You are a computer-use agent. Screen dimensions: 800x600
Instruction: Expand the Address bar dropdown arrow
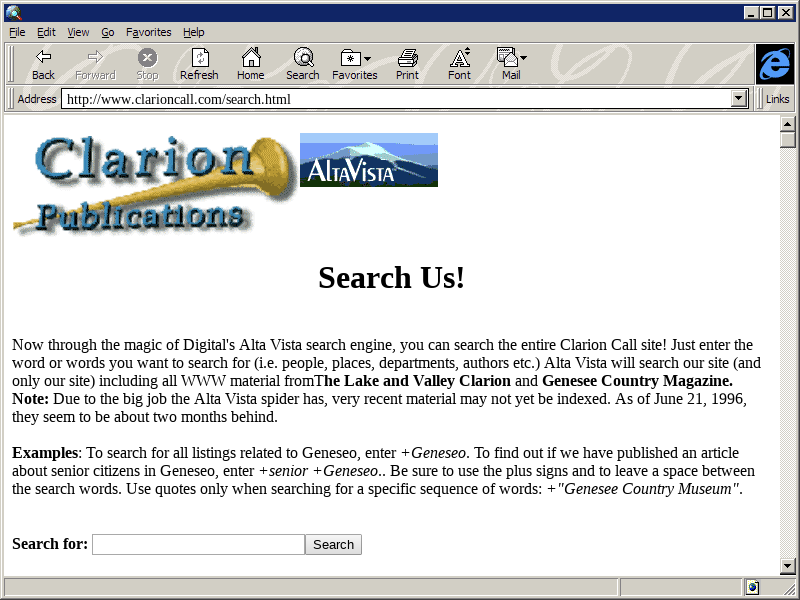click(740, 99)
